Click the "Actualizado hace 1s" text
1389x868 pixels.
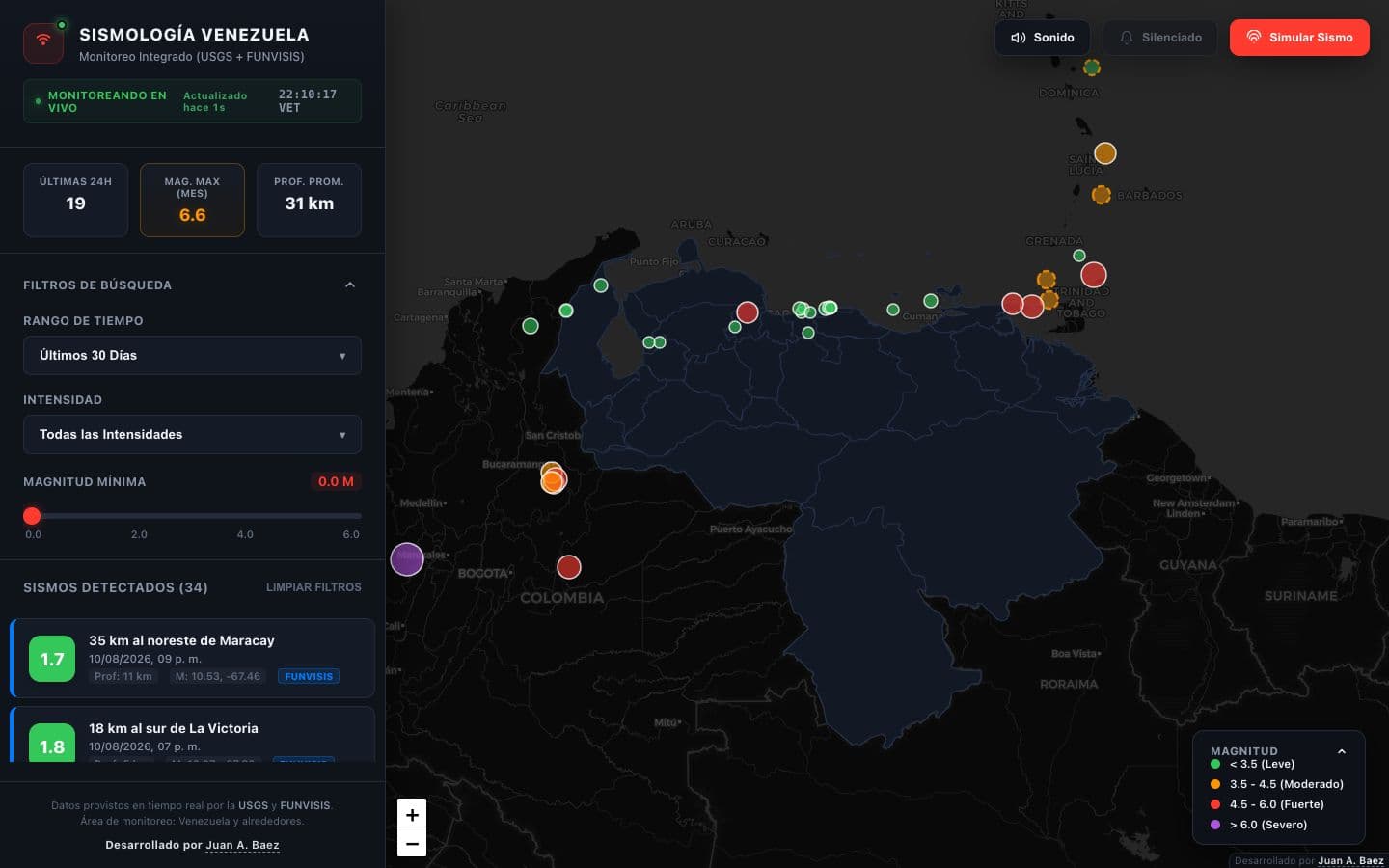click(x=215, y=101)
